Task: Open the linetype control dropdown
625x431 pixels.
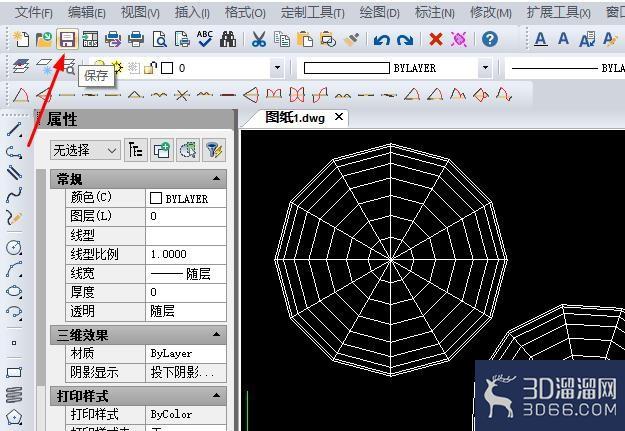Action: coord(565,68)
